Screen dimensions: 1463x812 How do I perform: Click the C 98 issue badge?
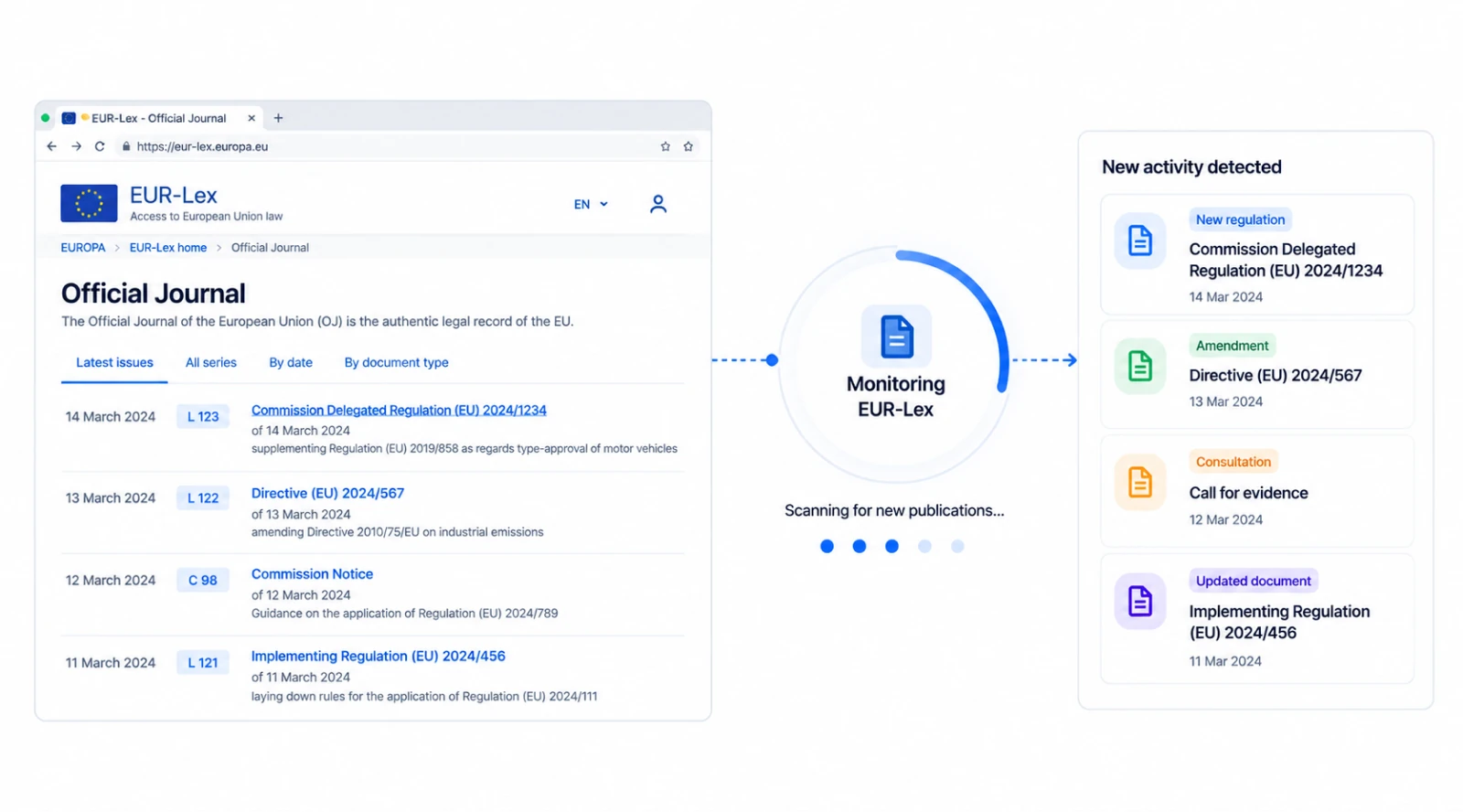pyautogui.click(x=203, y=581)
